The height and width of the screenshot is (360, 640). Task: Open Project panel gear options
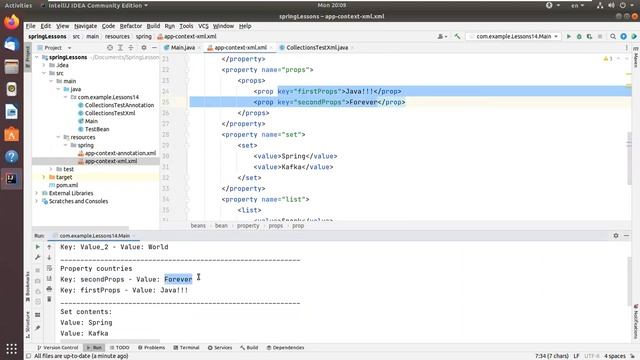[144, 48]
